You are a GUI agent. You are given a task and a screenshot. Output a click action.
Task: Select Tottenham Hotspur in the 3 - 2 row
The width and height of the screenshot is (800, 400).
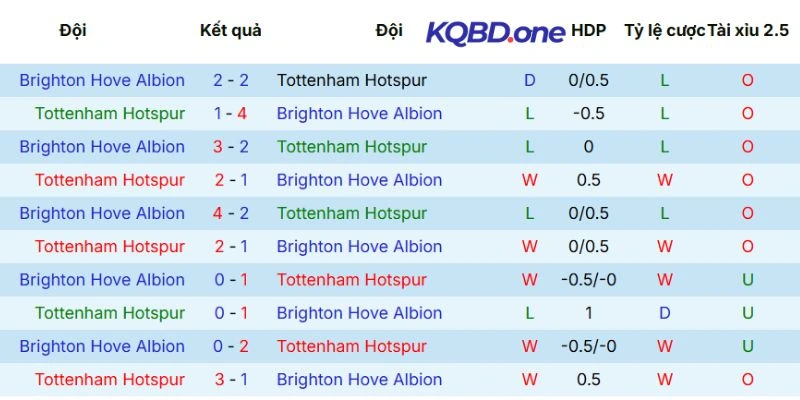point(352,147)
